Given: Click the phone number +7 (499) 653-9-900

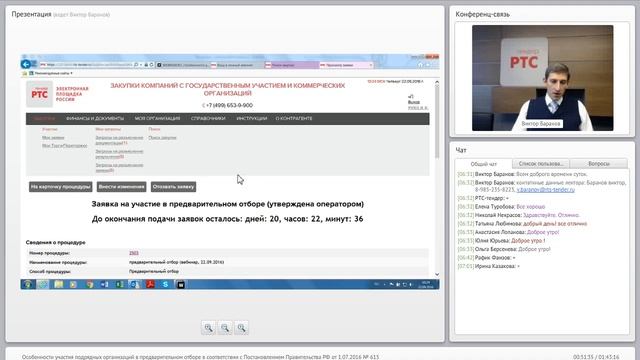Looking at the screenshot, I should click(229, 105).
